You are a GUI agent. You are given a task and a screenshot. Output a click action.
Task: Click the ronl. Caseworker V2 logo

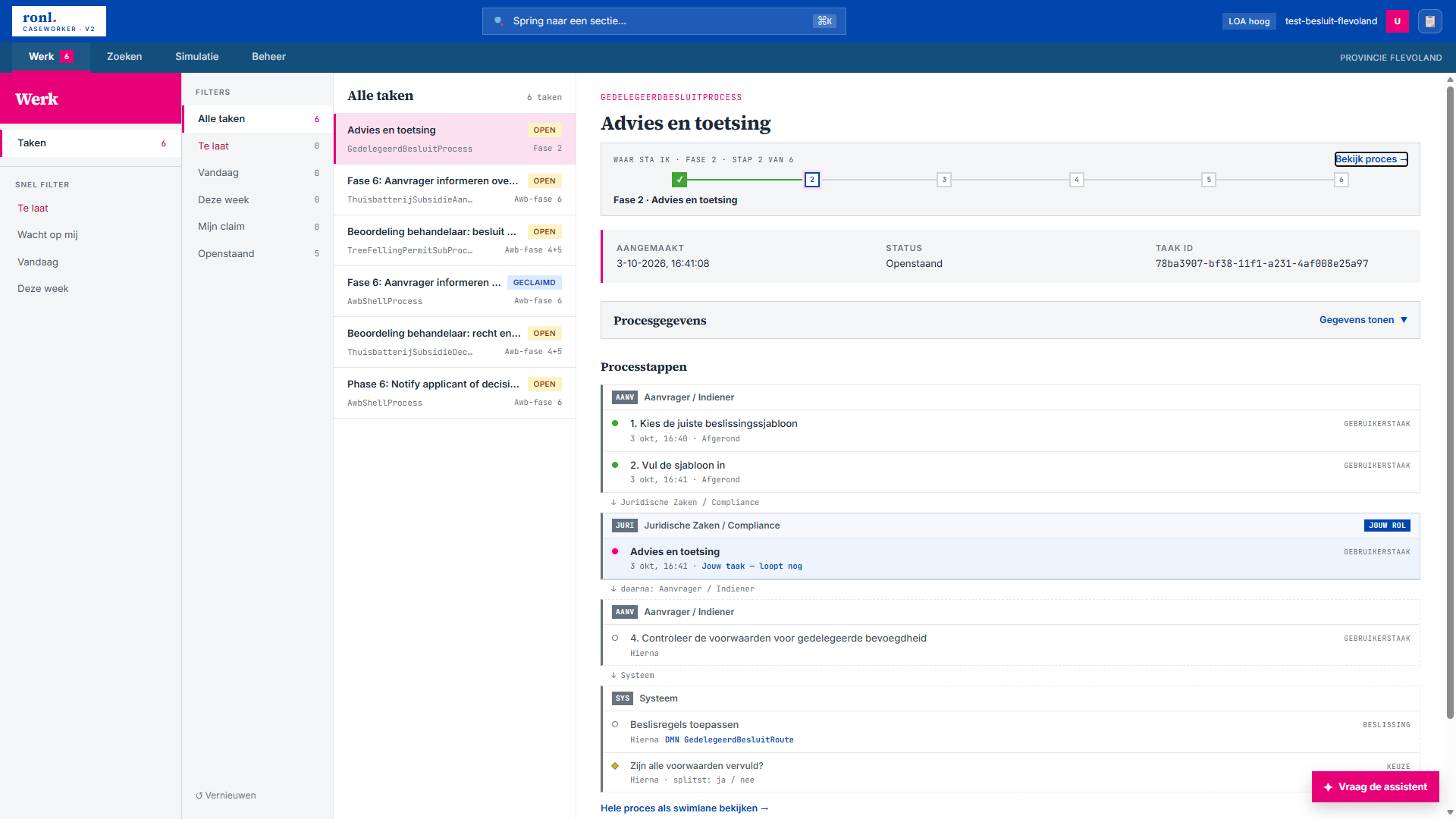pyautogui.click(x=59, y=21)
